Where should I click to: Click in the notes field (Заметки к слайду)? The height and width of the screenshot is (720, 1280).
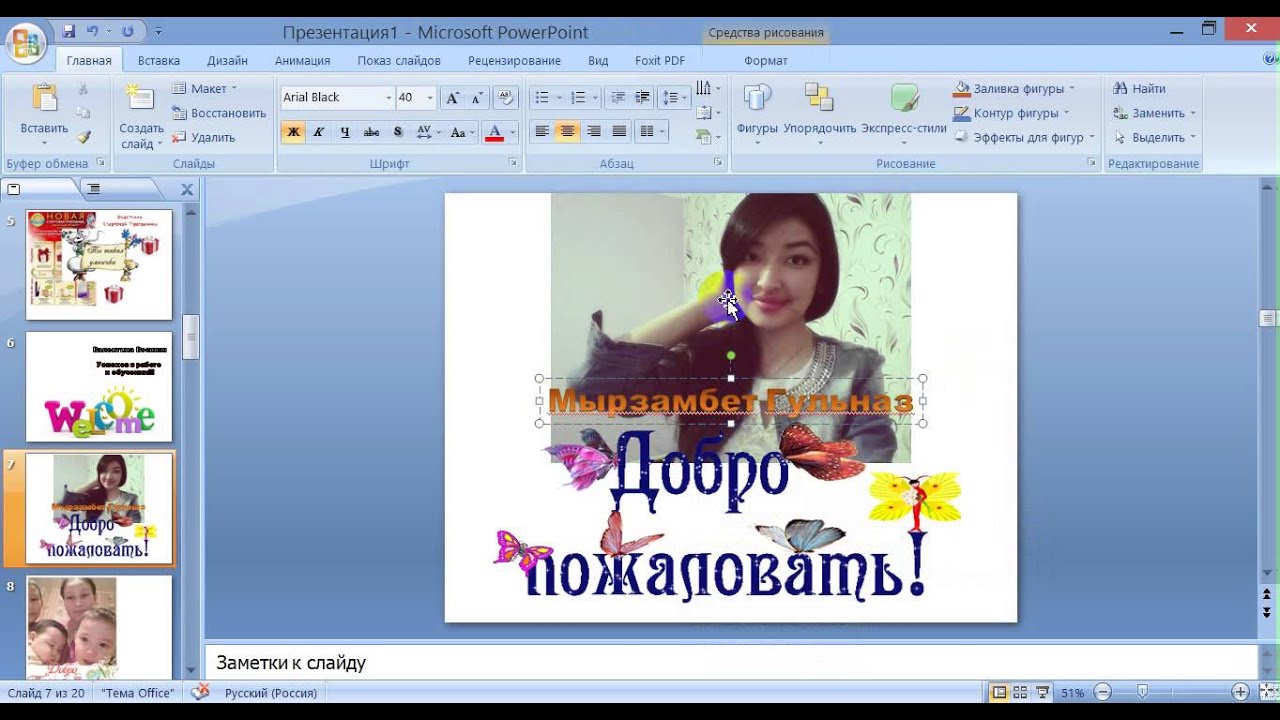click(x=731, y=663)
